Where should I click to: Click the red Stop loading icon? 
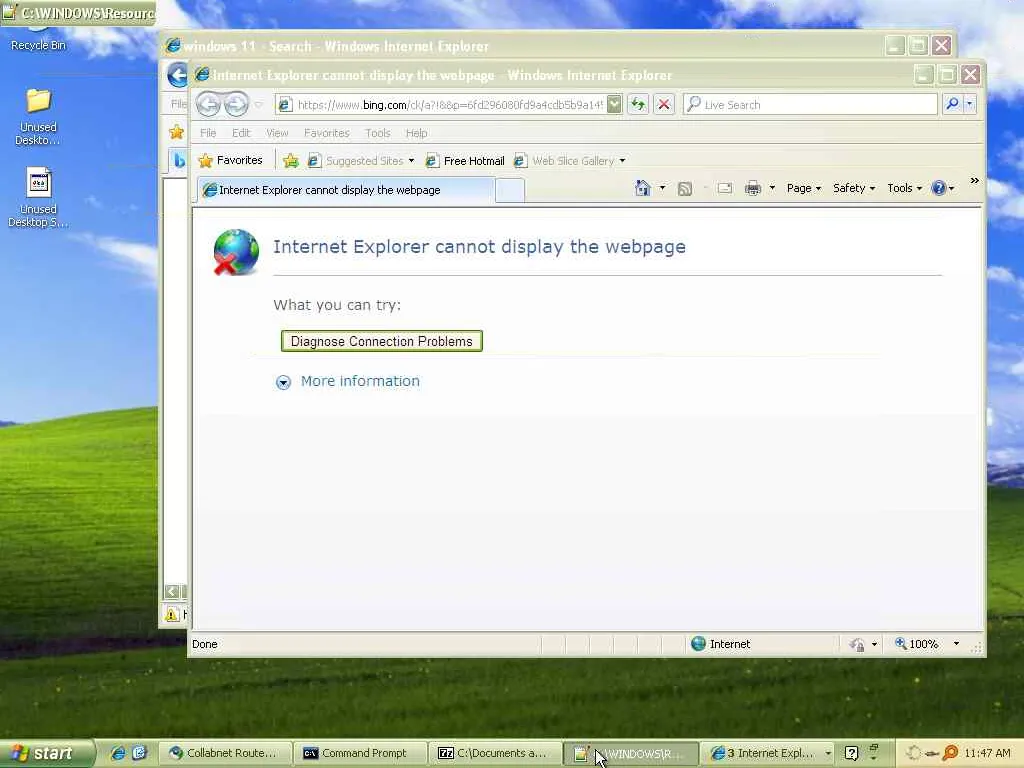point(664,104)
